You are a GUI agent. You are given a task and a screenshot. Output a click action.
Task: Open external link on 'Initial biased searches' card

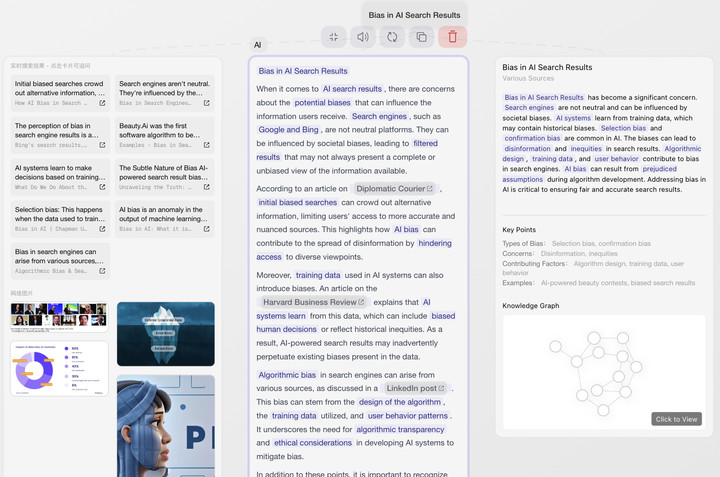(102, 103)
